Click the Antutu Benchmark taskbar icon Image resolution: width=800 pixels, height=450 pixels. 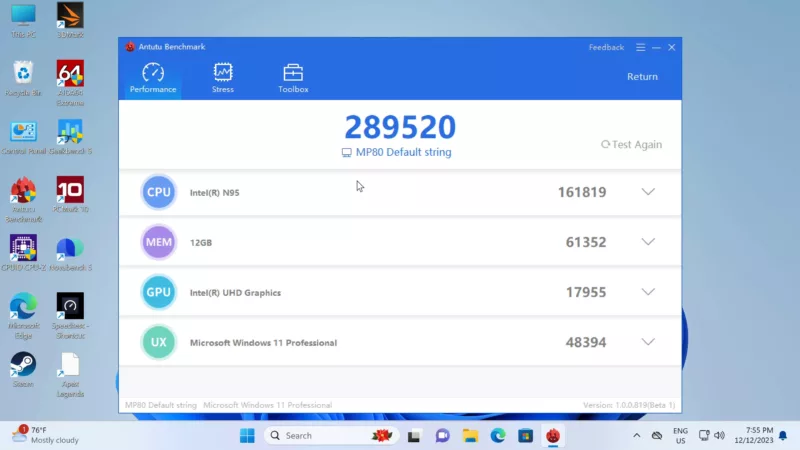pyautogui.click(x=553, y=436)
